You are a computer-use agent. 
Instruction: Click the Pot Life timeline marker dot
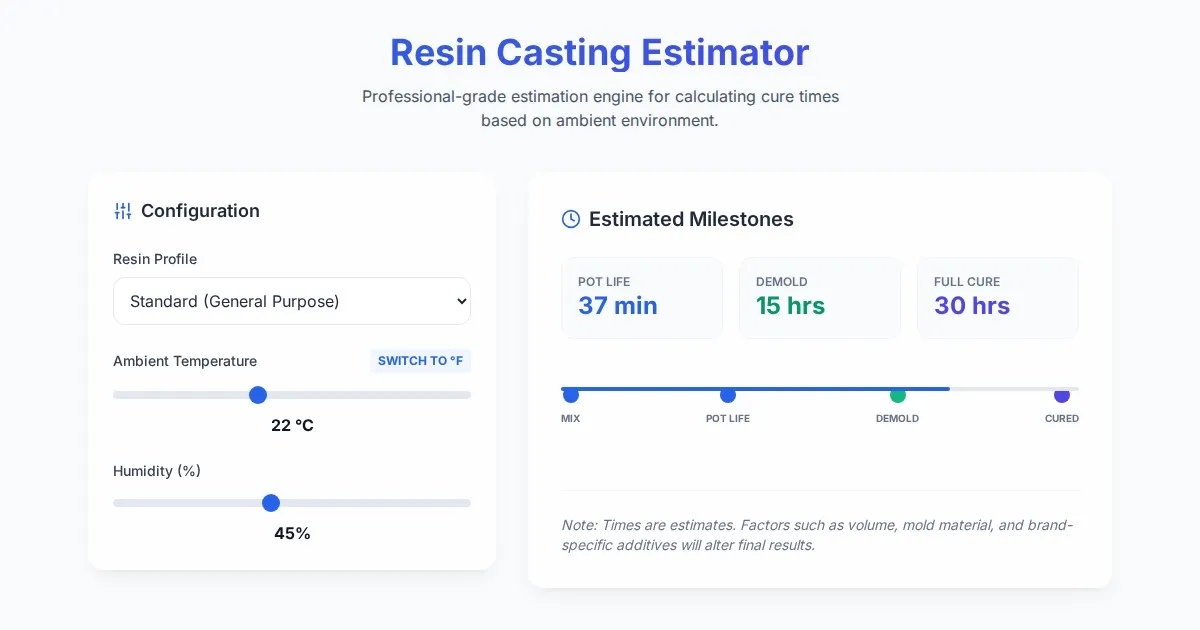728,395
